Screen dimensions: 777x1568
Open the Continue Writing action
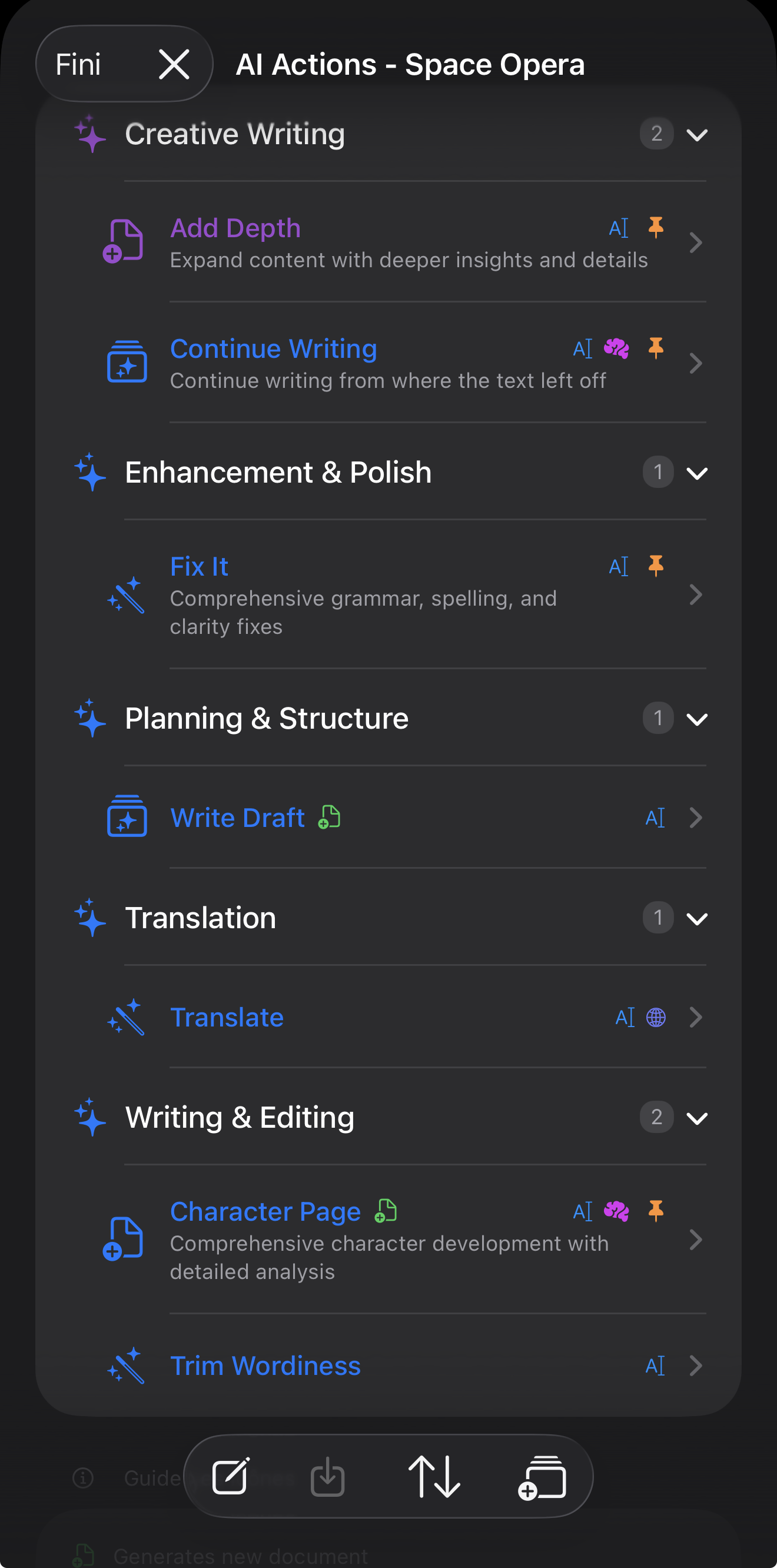(x=273, y=348)
